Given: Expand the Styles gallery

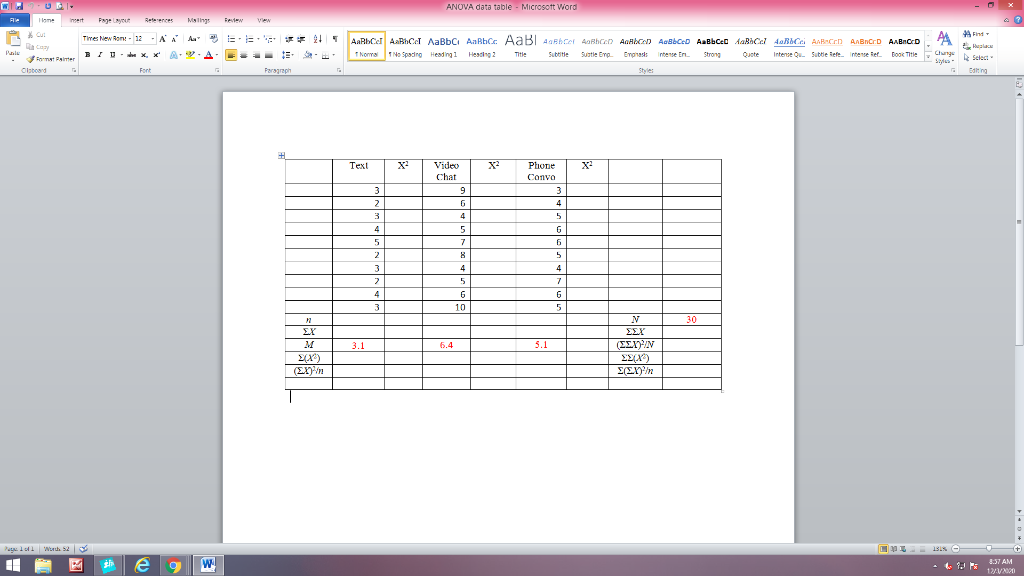Looking at the screenshot, I should (928, 57).
